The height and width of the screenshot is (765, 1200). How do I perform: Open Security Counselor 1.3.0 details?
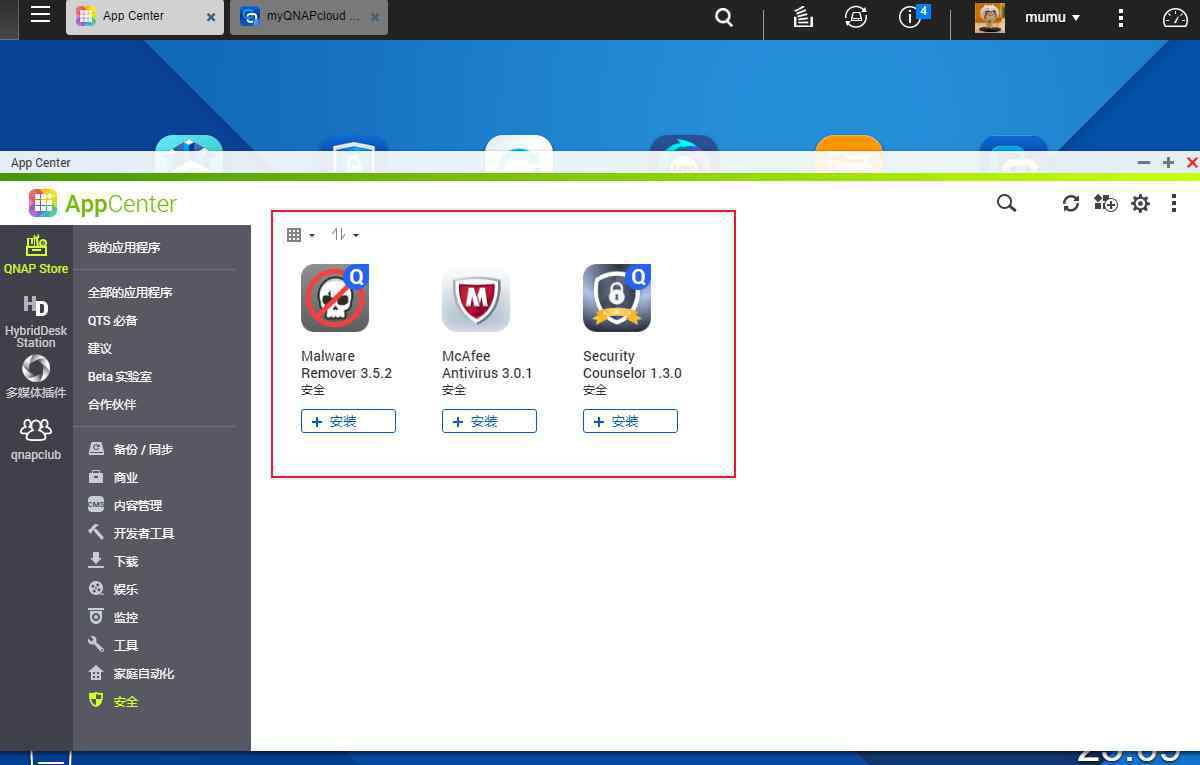[x=632, y=364]
